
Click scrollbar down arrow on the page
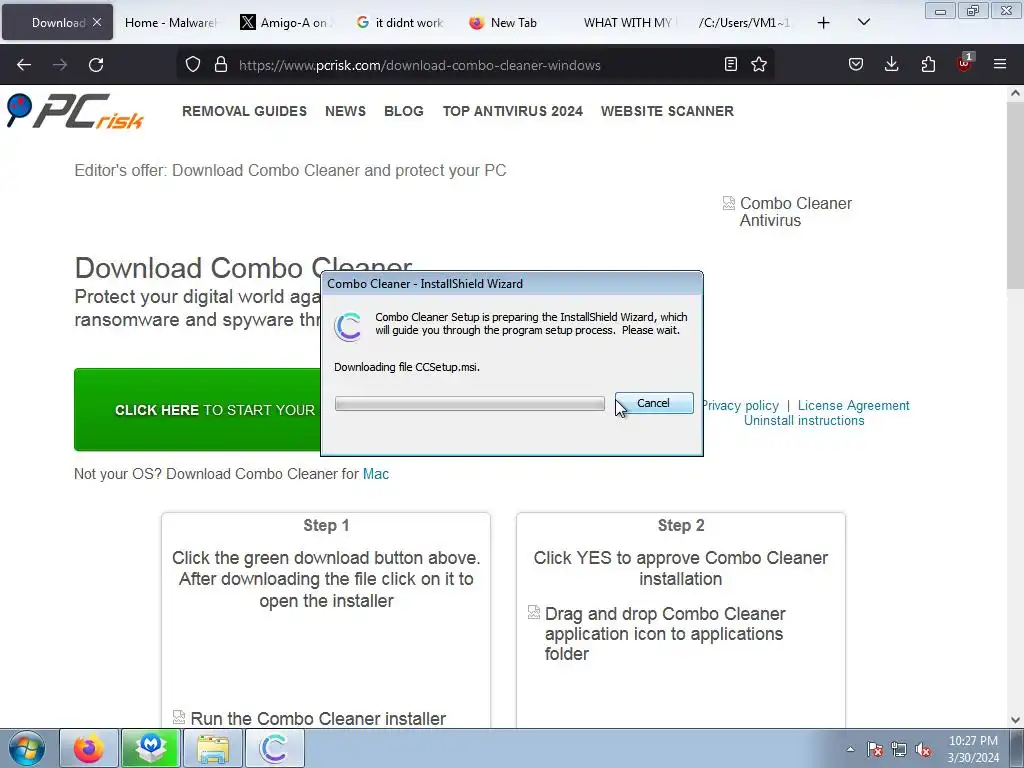(x=1015, y=720)
